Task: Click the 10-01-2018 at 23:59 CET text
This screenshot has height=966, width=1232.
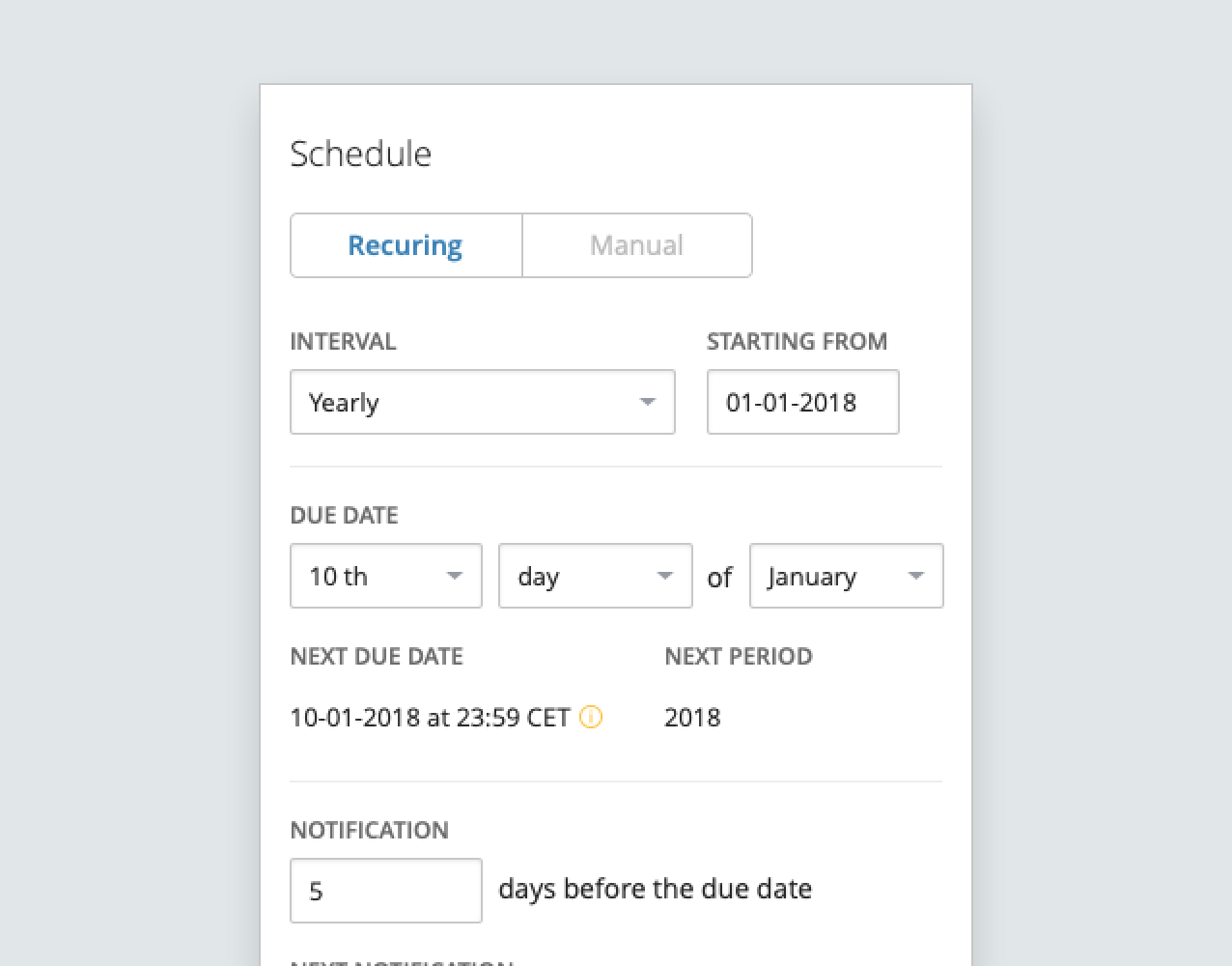Action: [x=430, y=718]
